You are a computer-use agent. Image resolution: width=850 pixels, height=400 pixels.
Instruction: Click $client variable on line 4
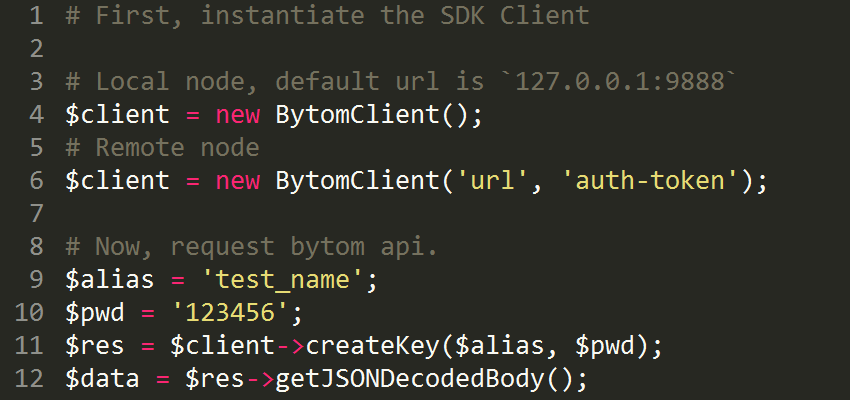118,115
